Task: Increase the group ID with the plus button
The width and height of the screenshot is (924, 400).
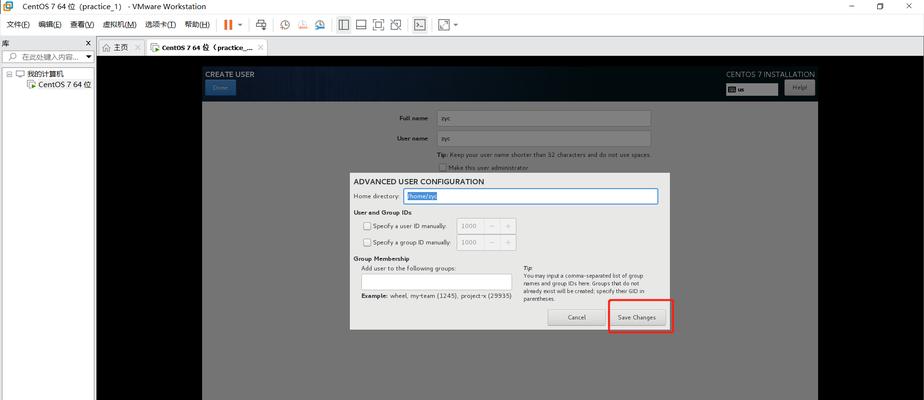Action: pos(508,242)
